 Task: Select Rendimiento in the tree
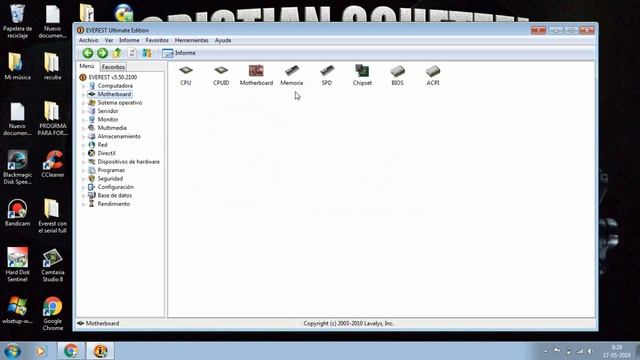click(x=113, y=204)
